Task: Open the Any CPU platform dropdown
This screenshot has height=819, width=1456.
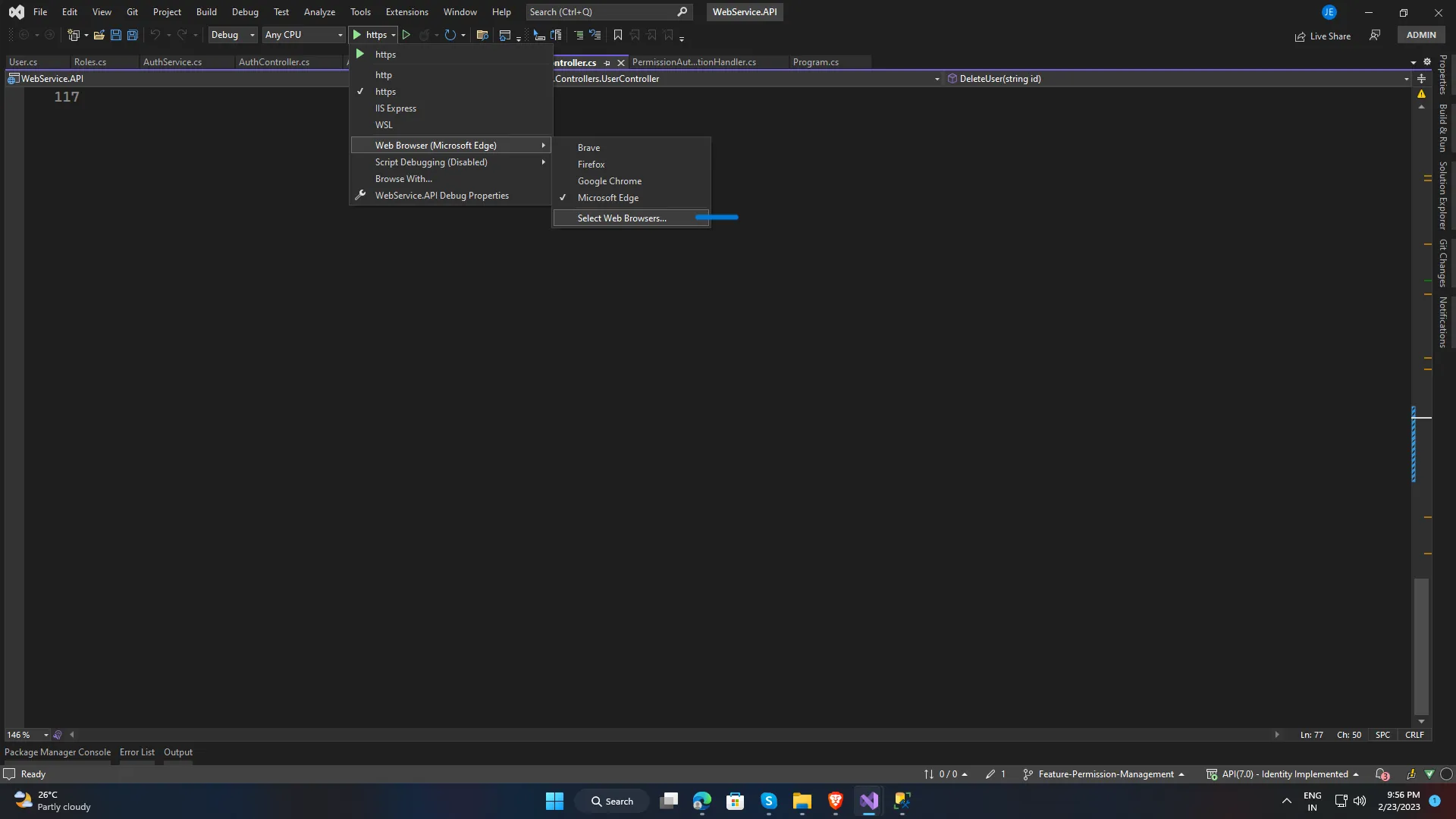Action: pos(303,35)
